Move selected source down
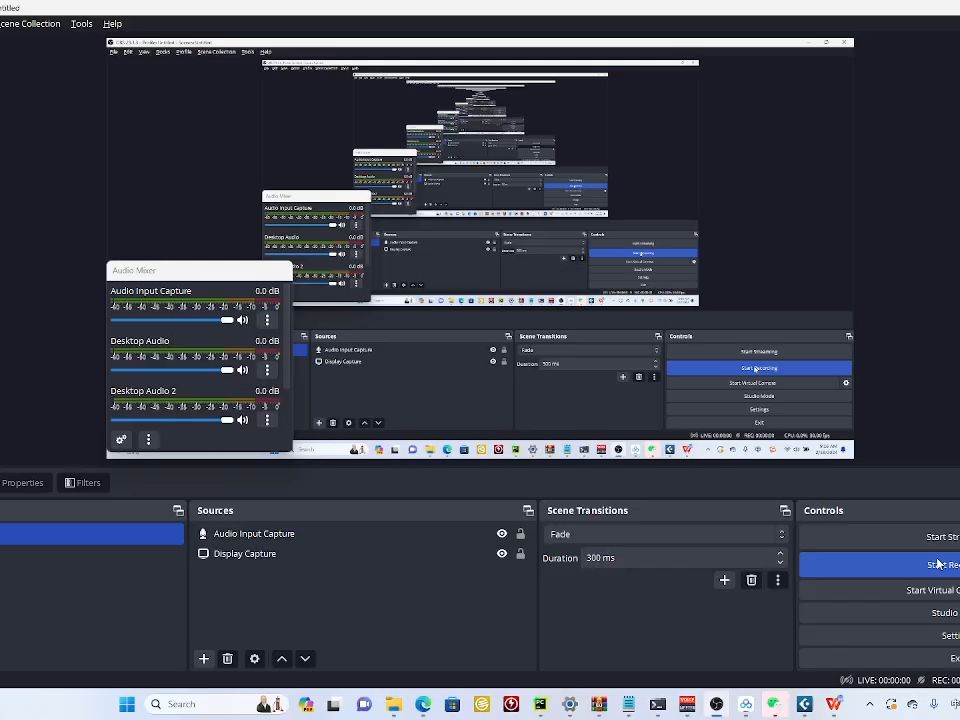Screen dimensions: 960x720 [x=305, y=659]
